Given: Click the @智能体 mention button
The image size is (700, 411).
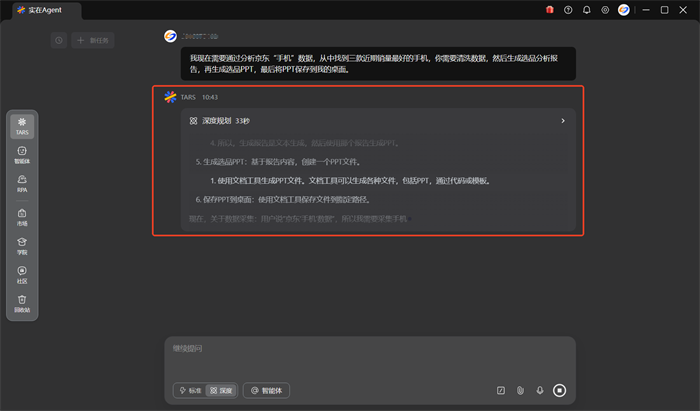Looking at the screenshot, I should [267, 390].
